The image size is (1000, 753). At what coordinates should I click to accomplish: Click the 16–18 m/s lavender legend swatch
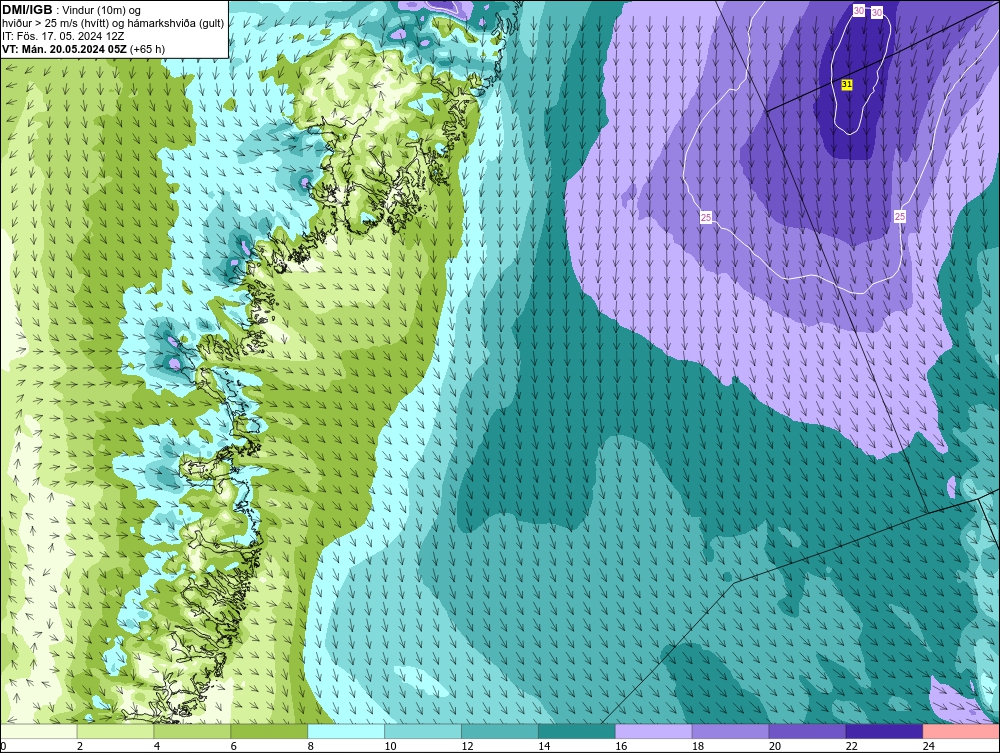[654, 731]
